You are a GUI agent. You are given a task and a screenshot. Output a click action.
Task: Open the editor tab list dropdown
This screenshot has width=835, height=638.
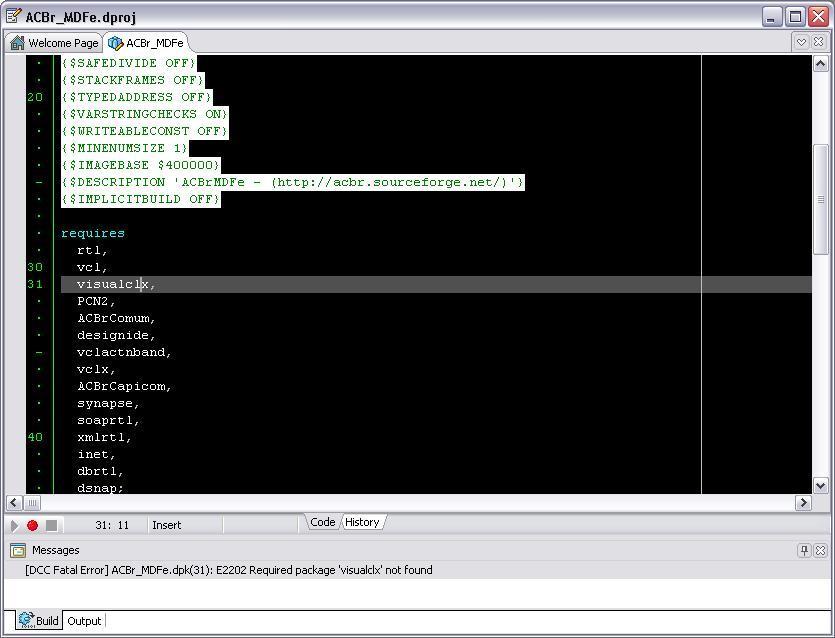pos(801,42)
